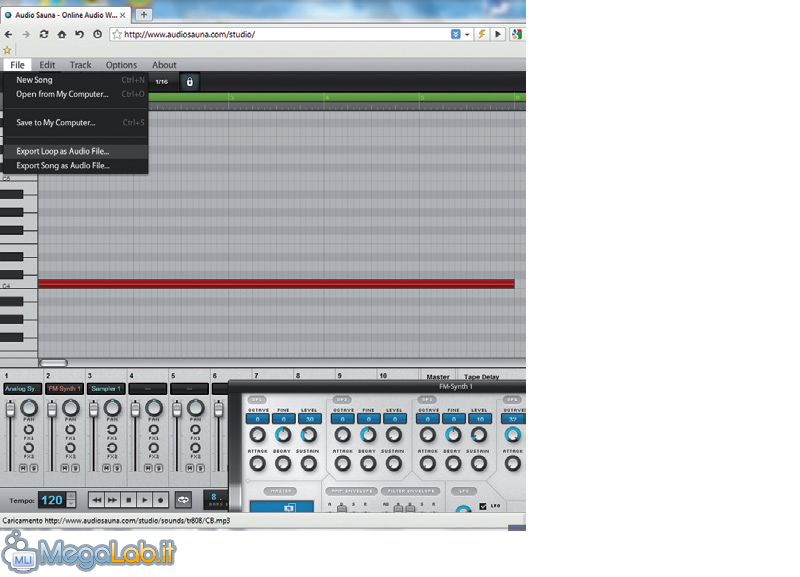
Task: Click channel 3 volume fader
Action: (x=93, y=409)
